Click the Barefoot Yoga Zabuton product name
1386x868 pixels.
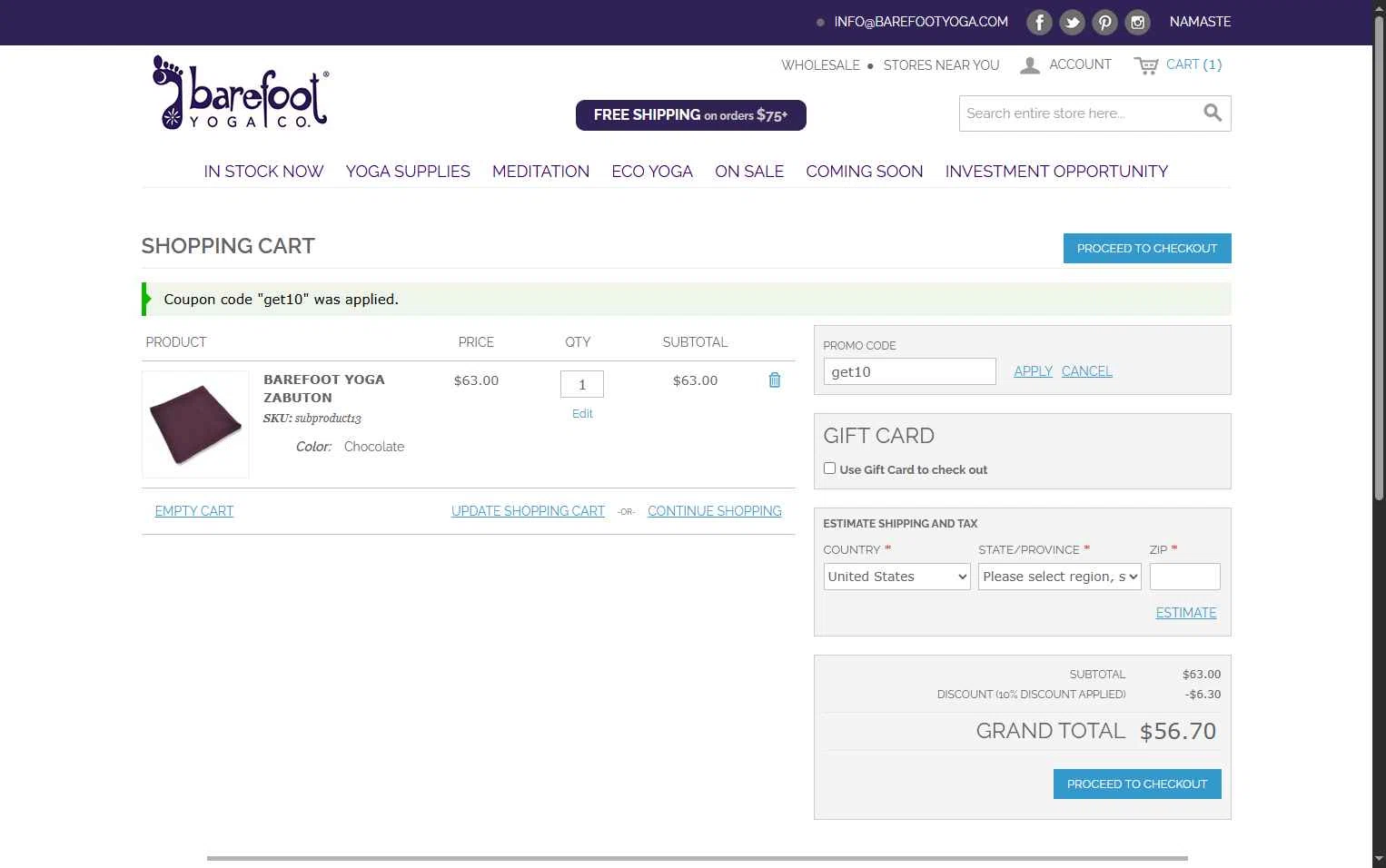(x=324, y=389)
